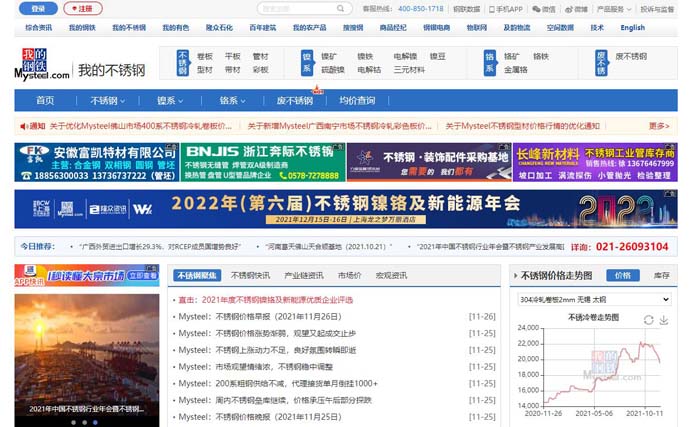The image size is (690, 427).
Task: Switch to the 宏观资讯 tab
Action: [x=391, y=276]
